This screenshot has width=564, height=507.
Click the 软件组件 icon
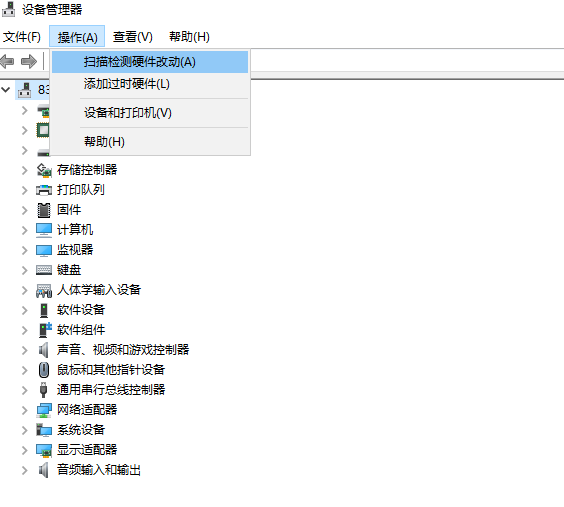(45, 330)
